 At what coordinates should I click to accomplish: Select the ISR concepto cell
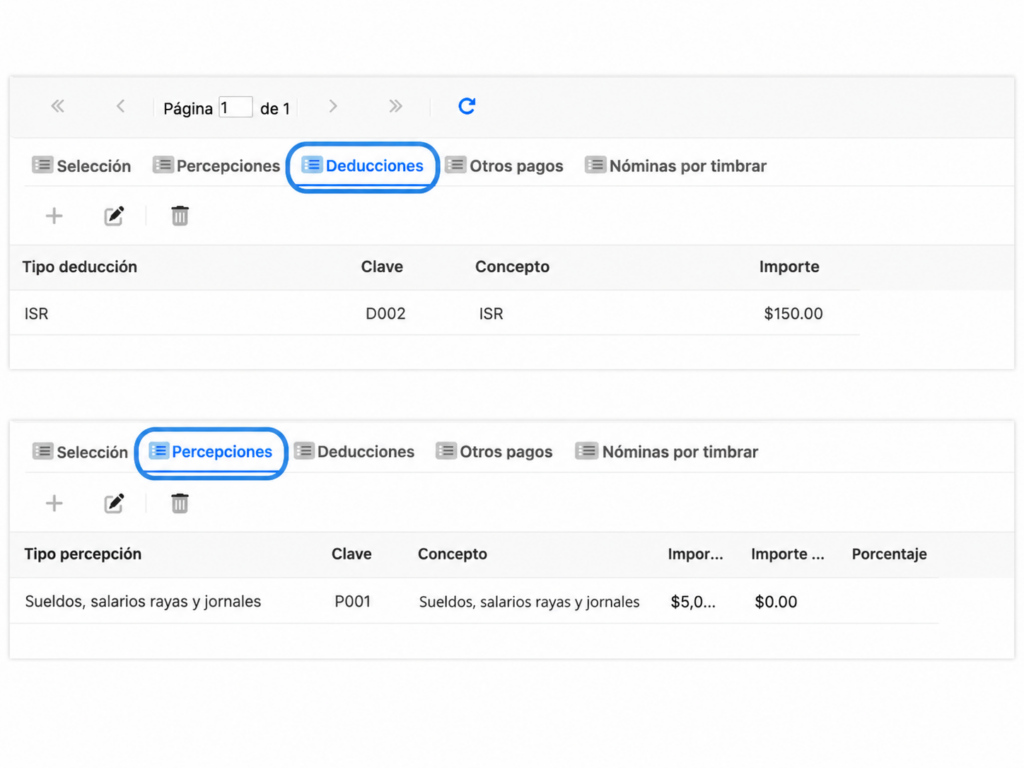491,314
